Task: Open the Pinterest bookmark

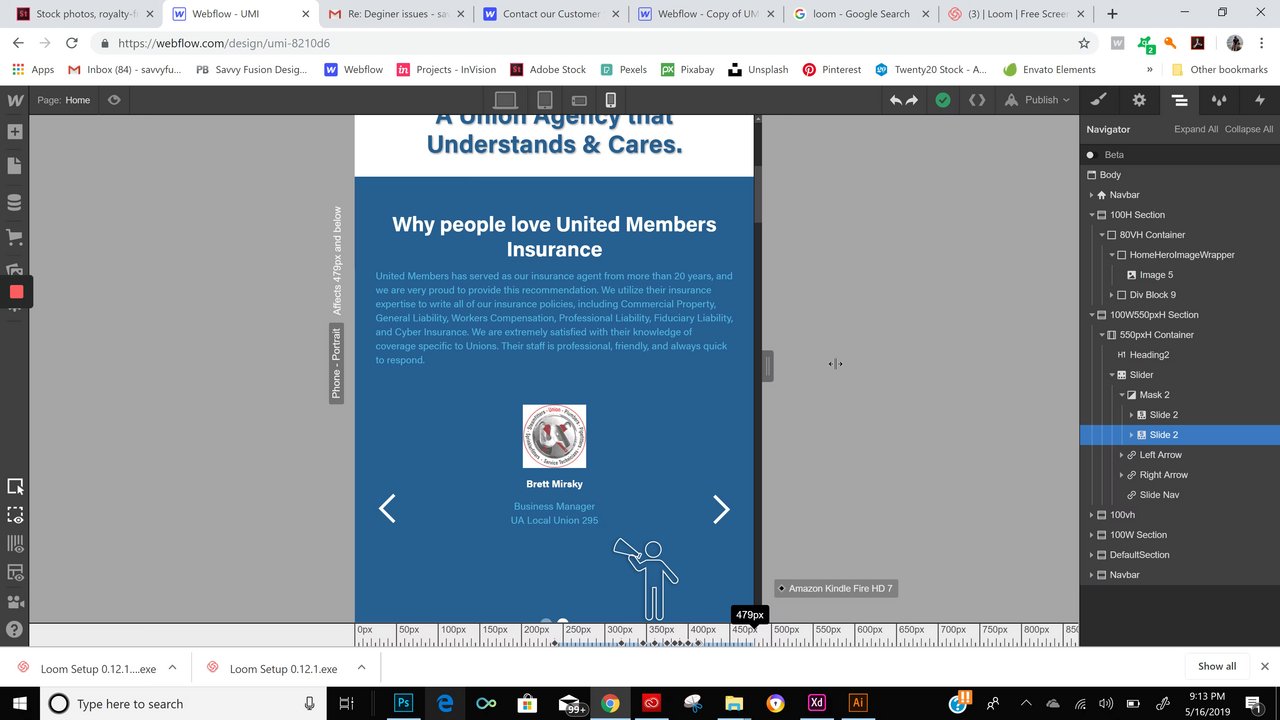Action: click(831, 70)
